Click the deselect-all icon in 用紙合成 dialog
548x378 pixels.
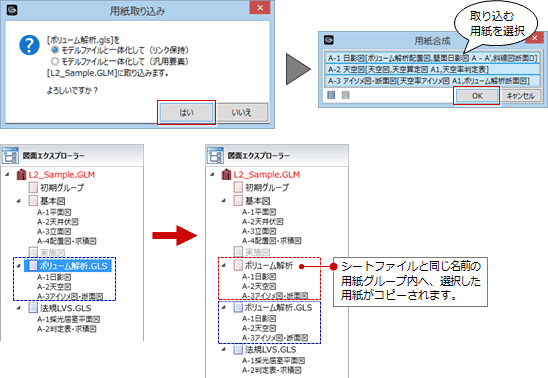[345, 95]
